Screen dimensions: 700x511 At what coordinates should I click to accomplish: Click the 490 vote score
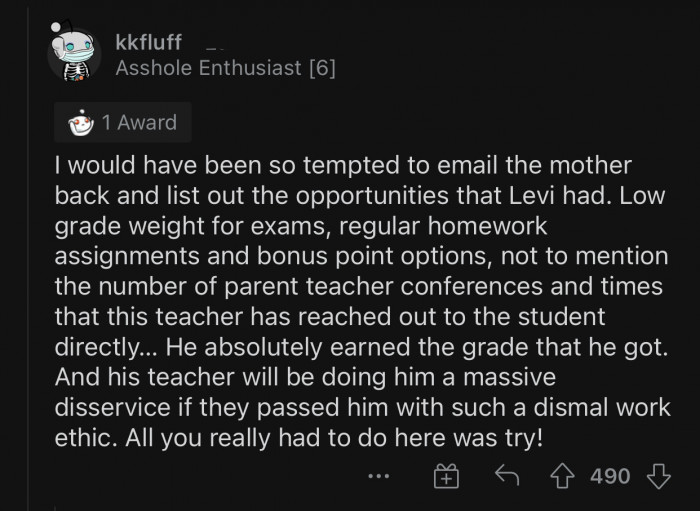(x=610, y=477)
